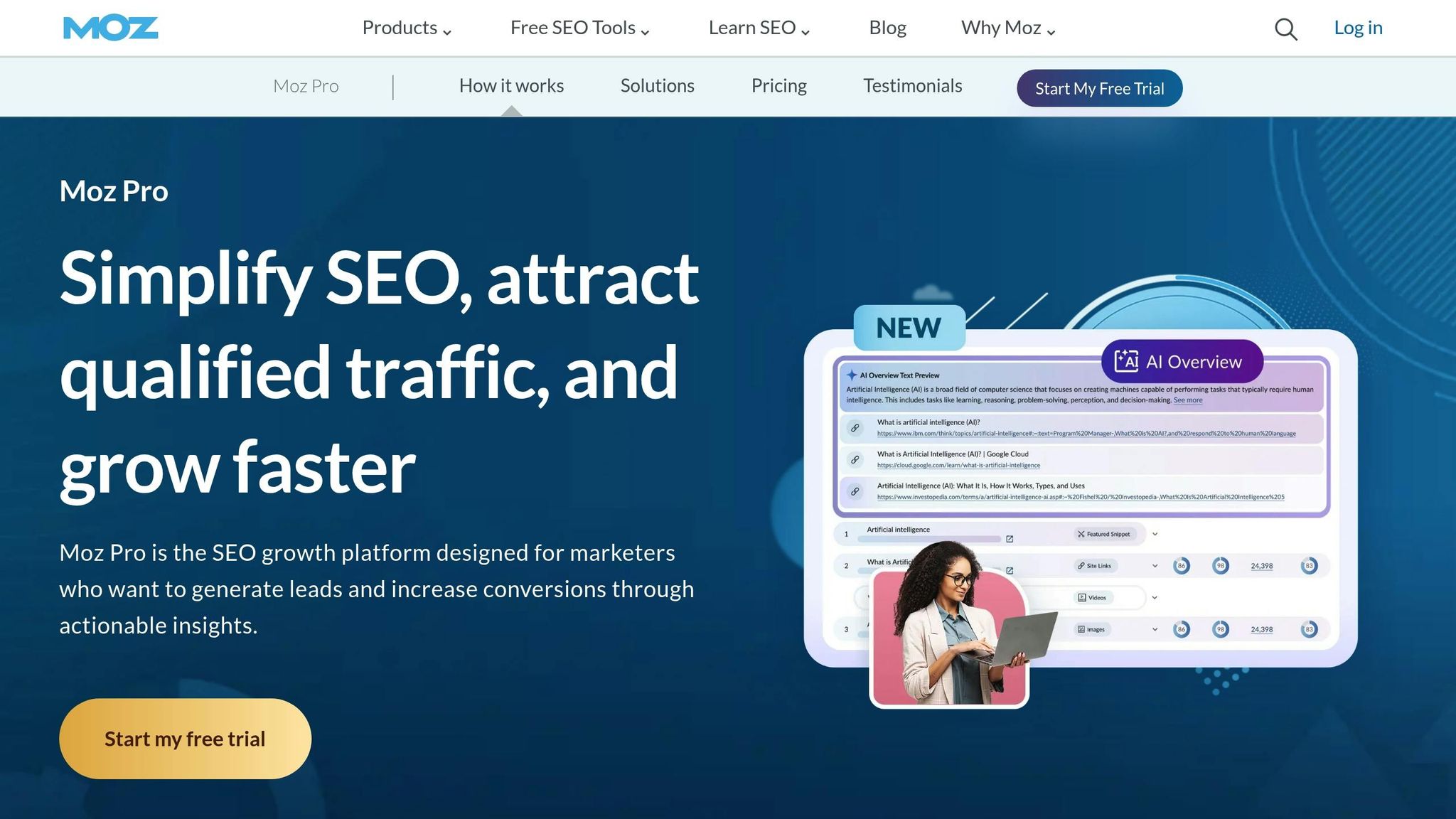Click the AI Overview badge icon

pyautogui.click(x=1127, y=363)
